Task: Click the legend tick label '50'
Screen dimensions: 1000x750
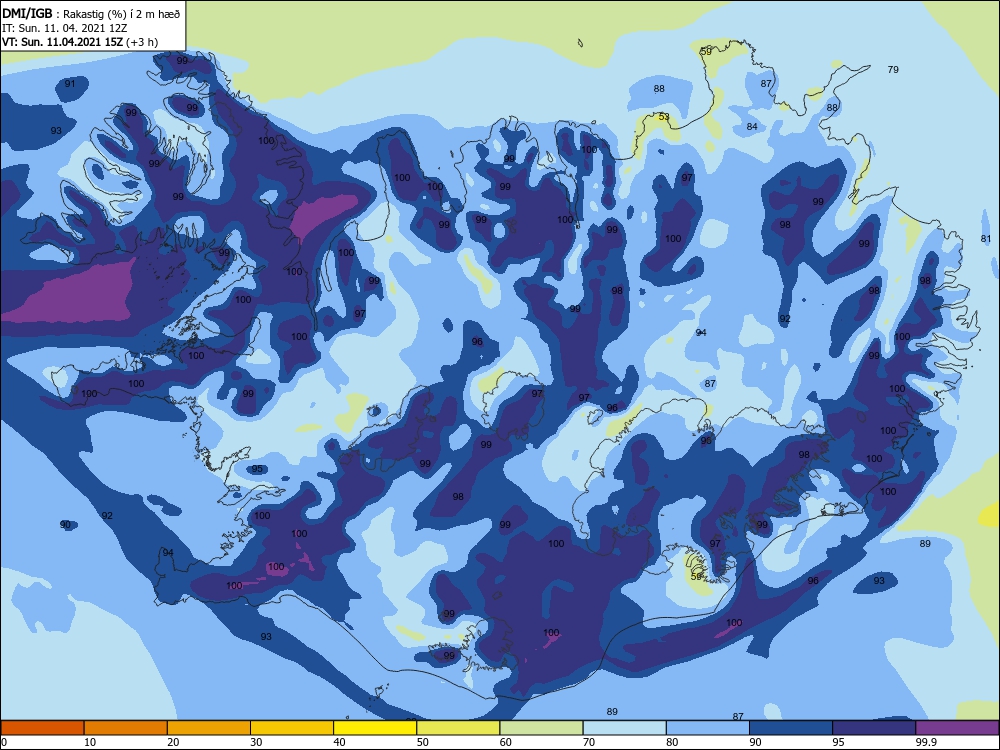Action: tap(423, 742)
